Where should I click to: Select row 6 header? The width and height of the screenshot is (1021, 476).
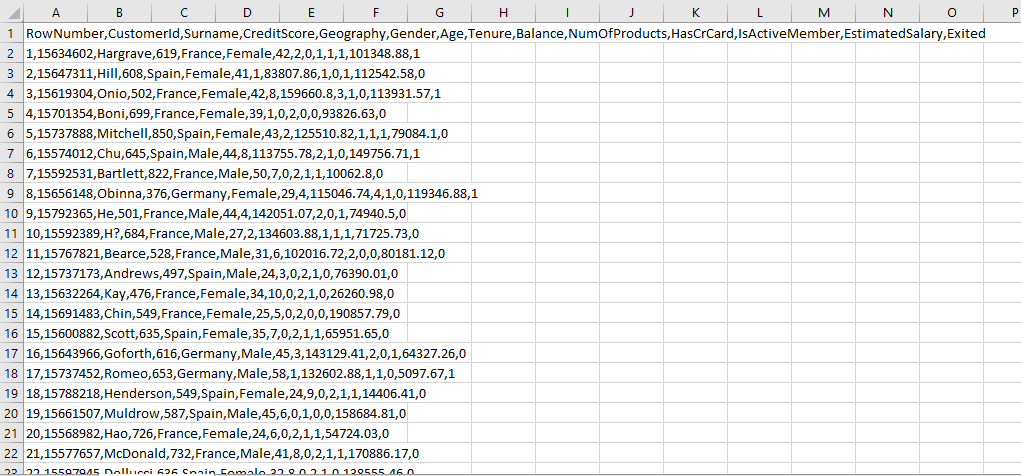12,133
